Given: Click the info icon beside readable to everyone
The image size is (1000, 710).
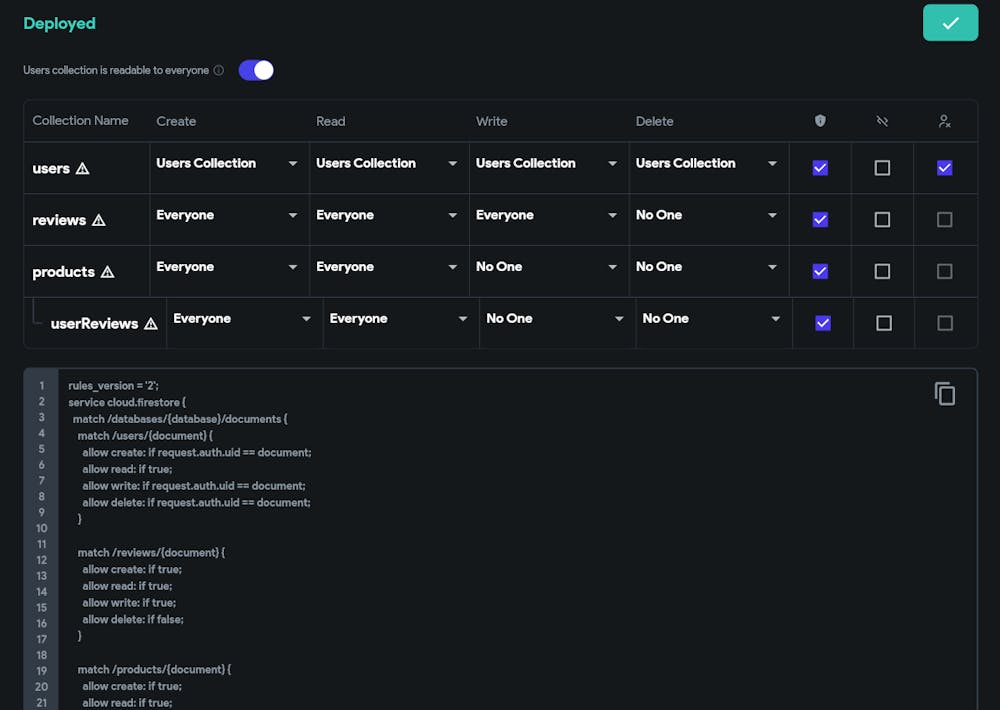Looking at the screenshot, I should (x=219, y=71).
